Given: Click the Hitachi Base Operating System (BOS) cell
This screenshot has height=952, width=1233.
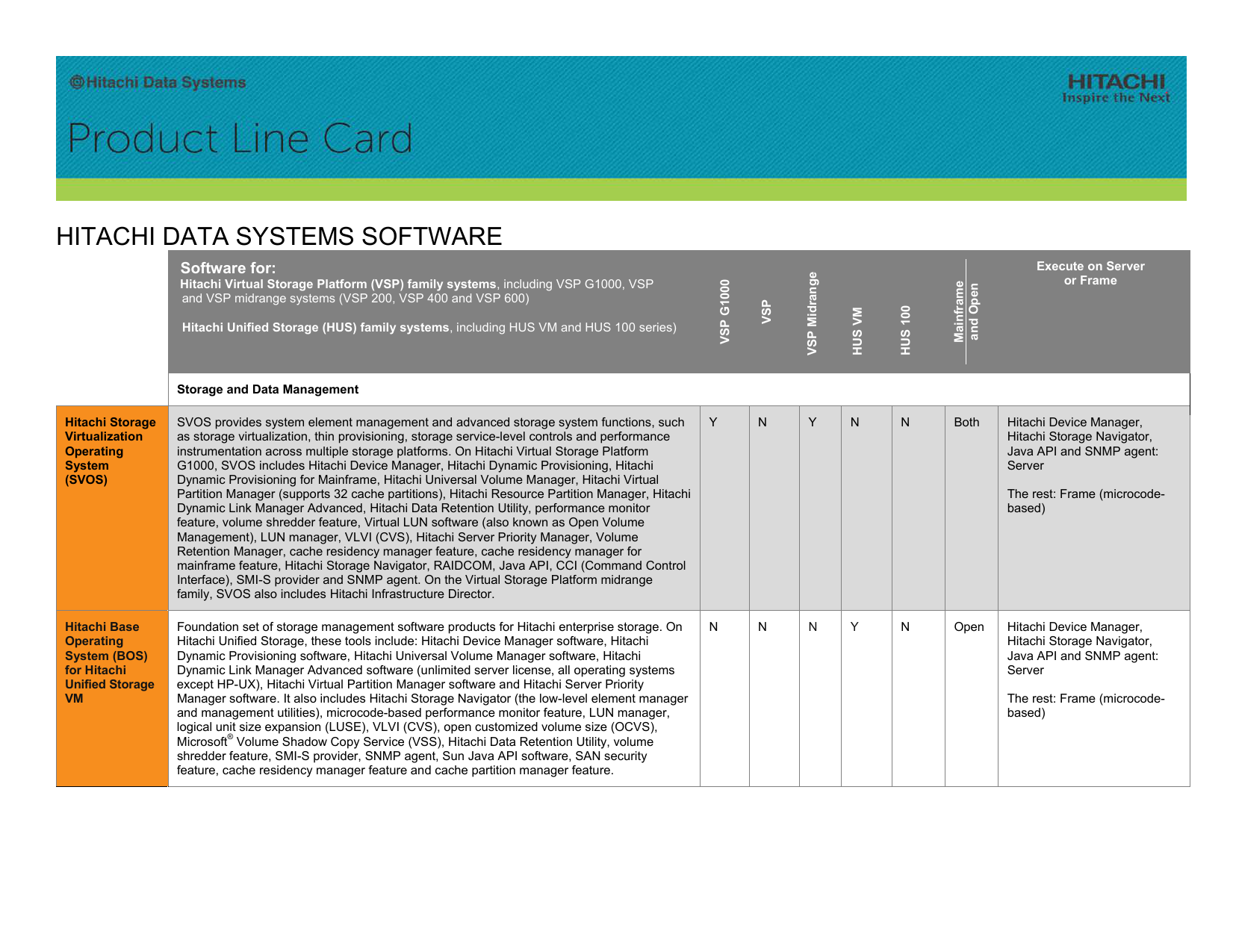Looking at the screenshot, I should 112,698.
